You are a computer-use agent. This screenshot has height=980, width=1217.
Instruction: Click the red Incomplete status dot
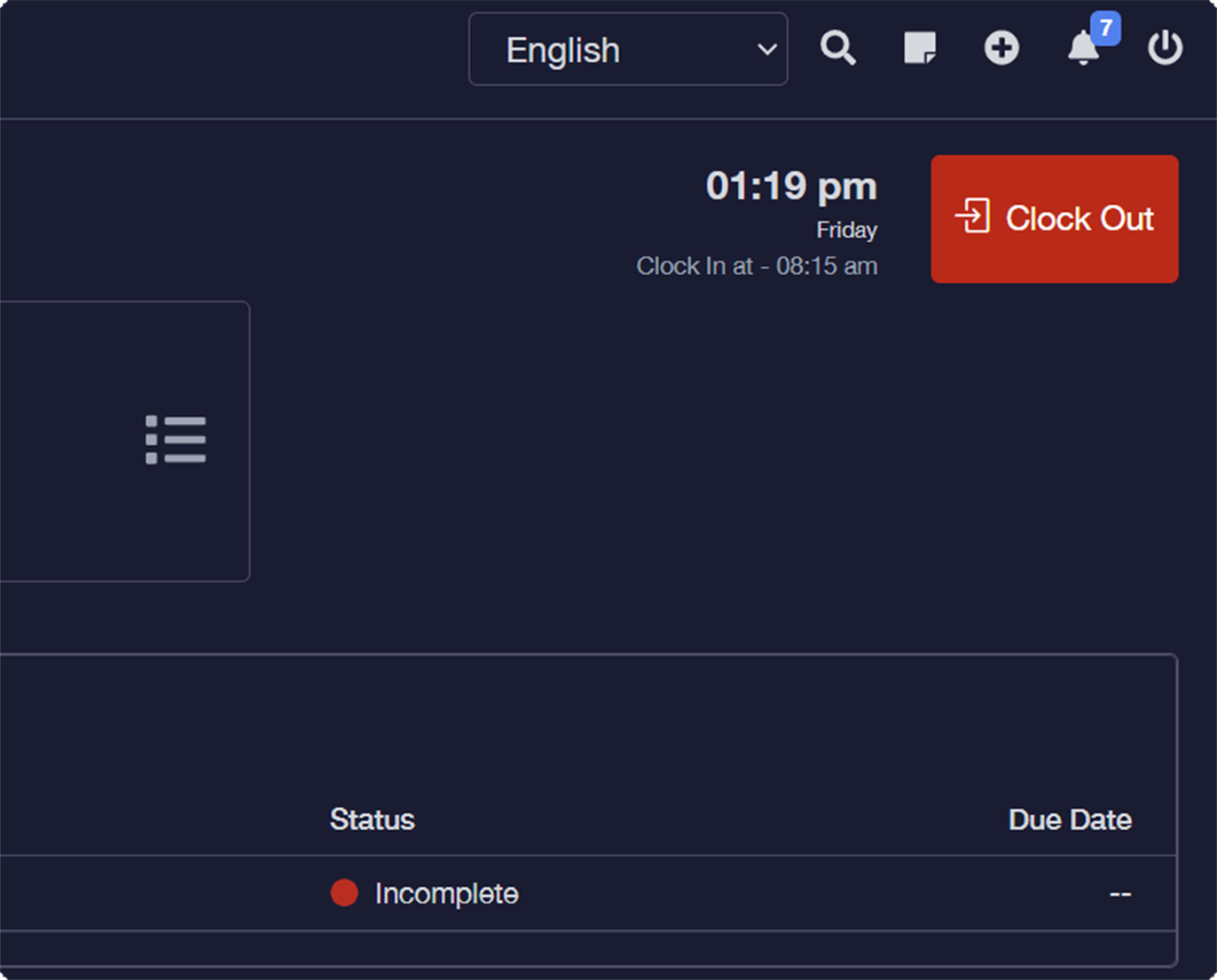[x=344, y=893]
